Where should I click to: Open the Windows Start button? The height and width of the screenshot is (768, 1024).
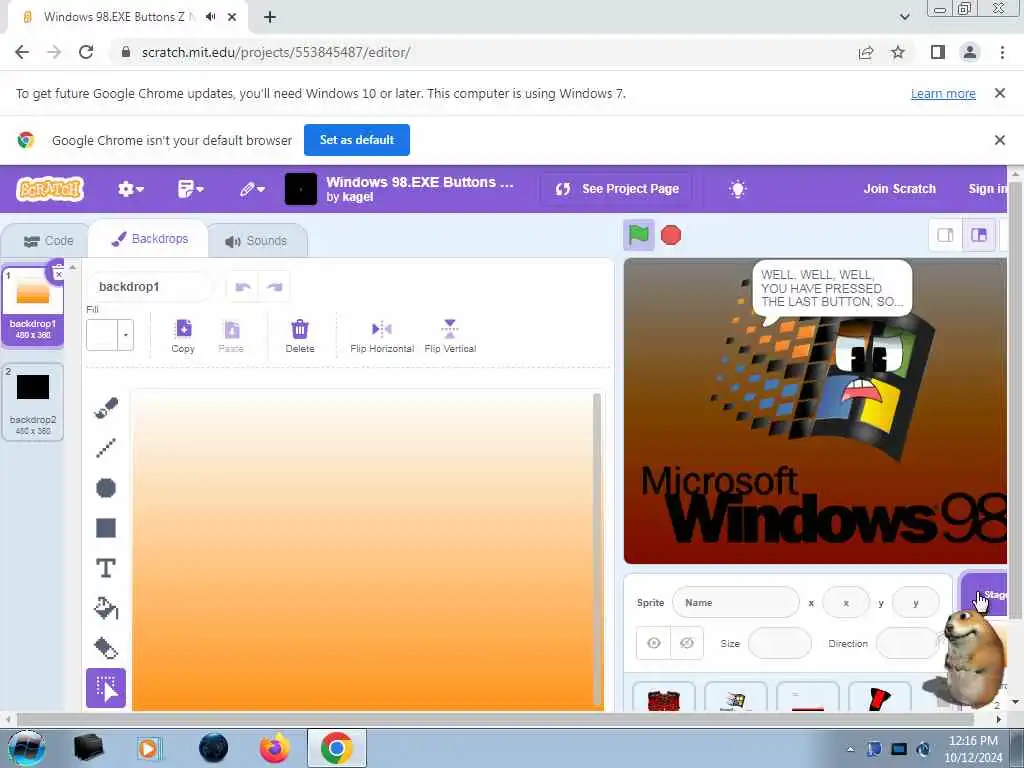coord(26,748)
